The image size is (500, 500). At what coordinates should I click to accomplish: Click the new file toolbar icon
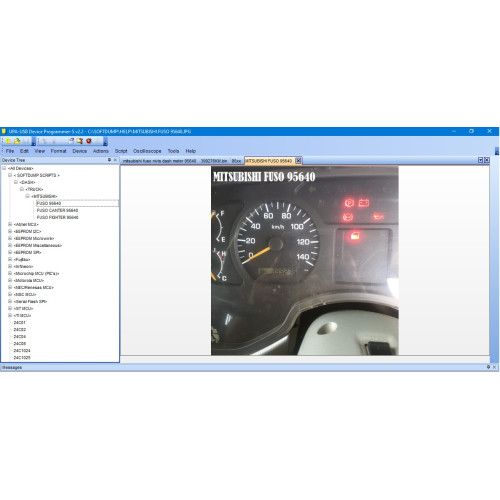[8, 141]
